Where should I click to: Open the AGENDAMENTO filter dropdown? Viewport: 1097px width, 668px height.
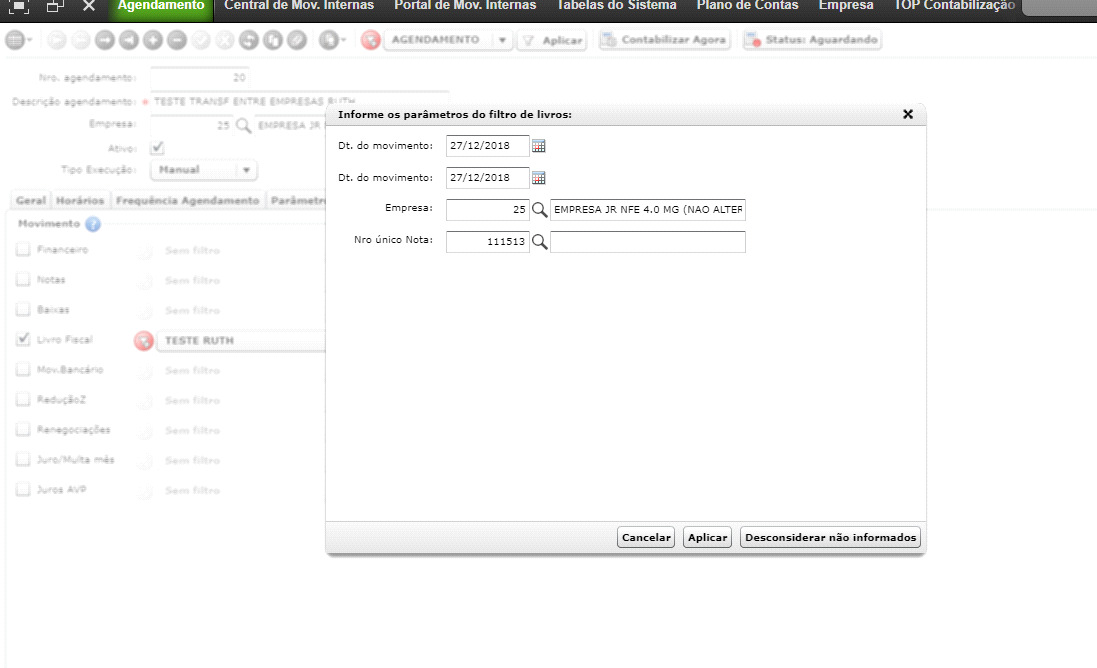(x=502, y=41)
